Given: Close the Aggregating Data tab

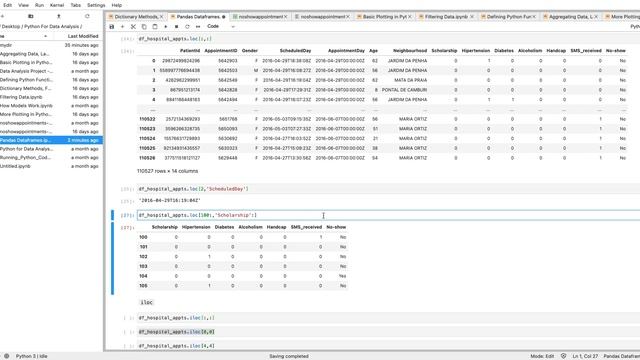Looking at the screenshot, I should (596, 17).
